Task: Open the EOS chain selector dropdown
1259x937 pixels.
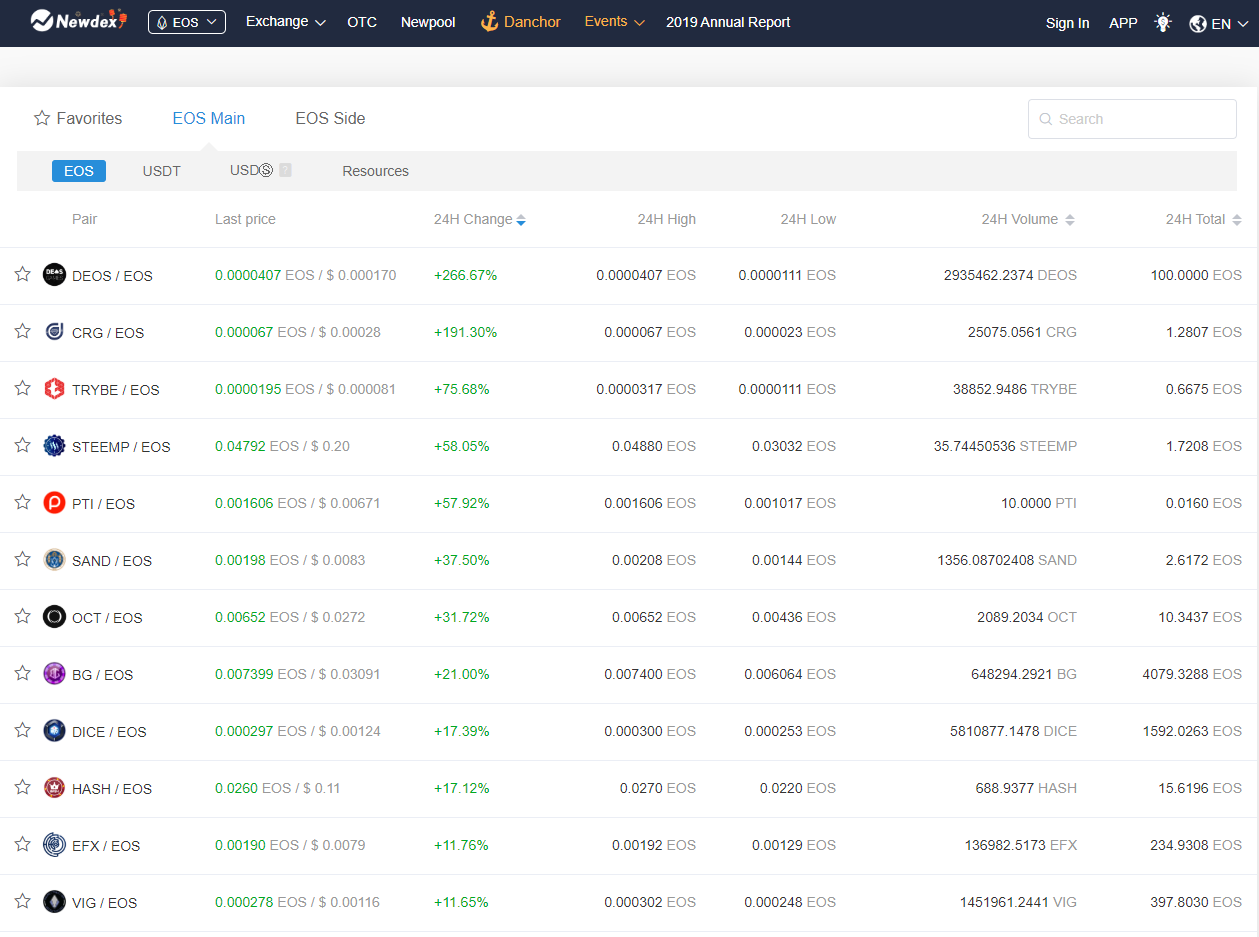Action: [187, 22]
